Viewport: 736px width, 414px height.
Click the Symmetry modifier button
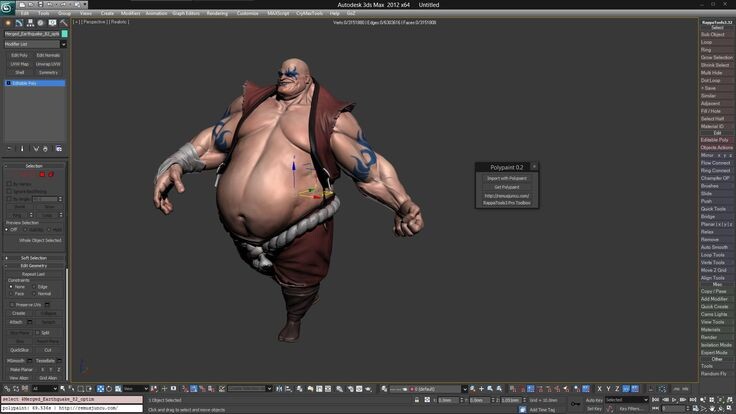click(x=48, y=72)
